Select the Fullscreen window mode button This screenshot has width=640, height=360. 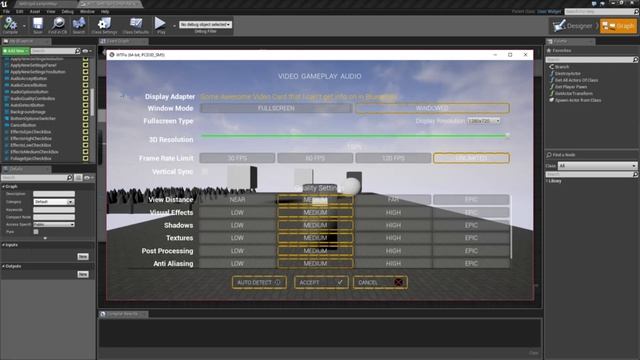point(276,108)
